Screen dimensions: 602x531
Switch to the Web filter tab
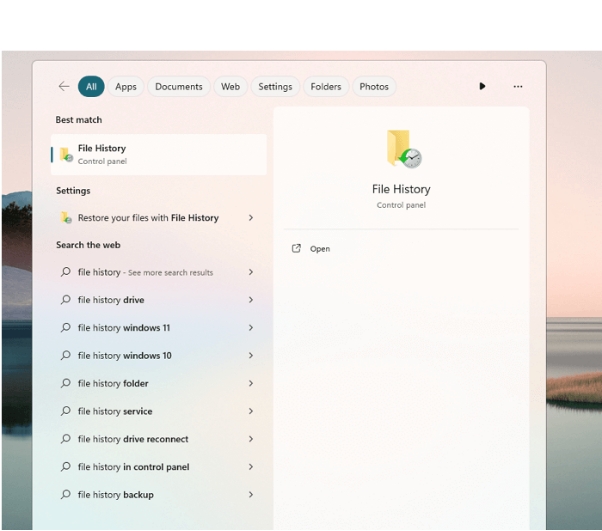click(230, 86)
